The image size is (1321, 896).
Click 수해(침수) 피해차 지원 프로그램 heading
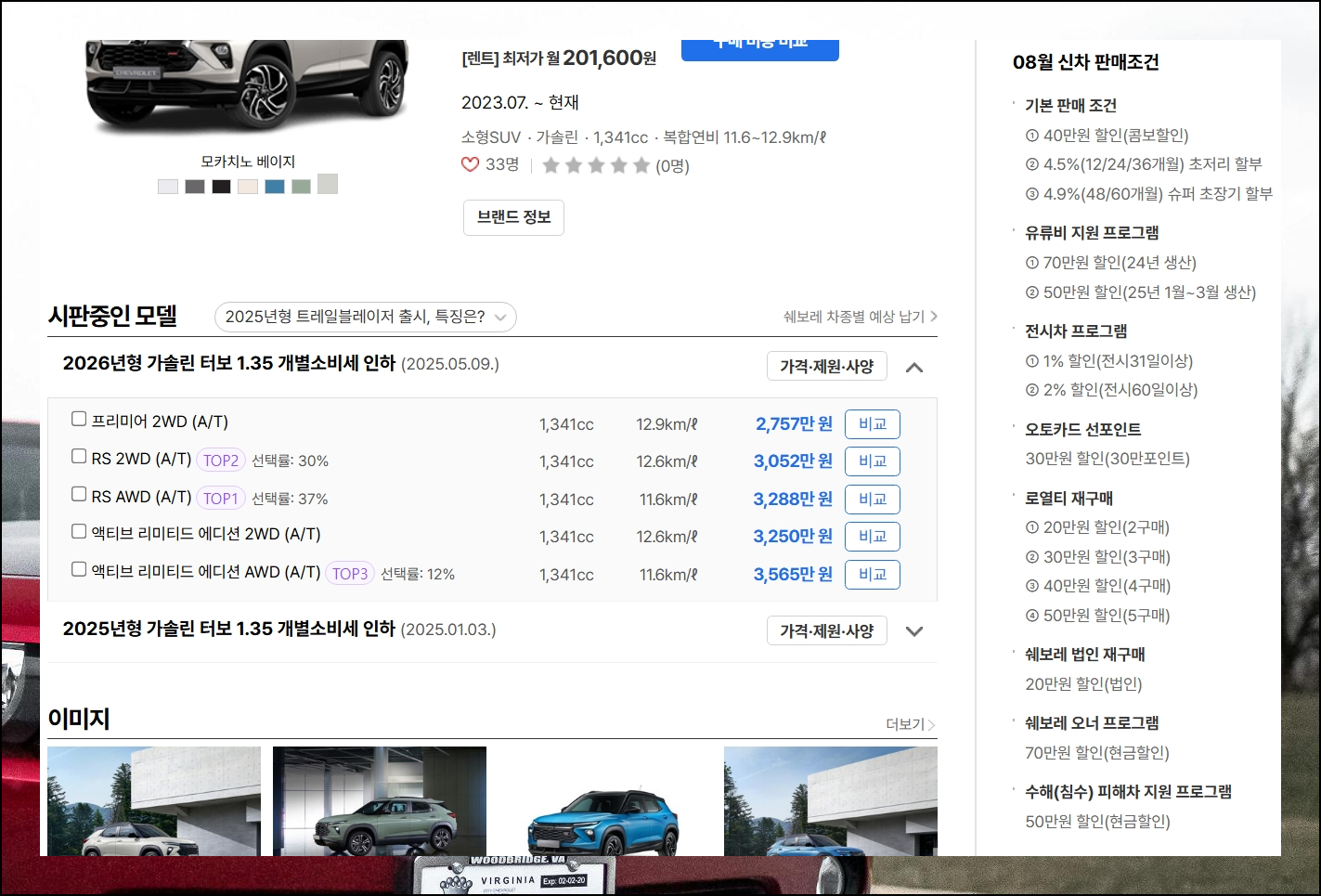point(1128,792)
